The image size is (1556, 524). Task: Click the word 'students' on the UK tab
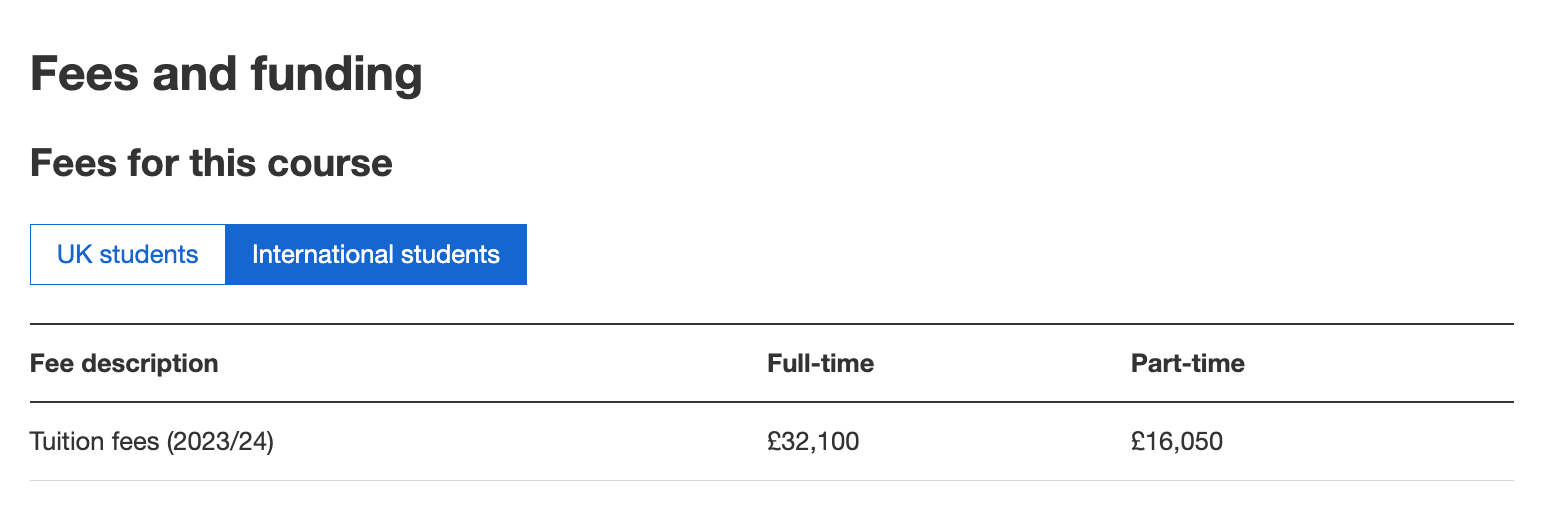(x=149, y=254)
